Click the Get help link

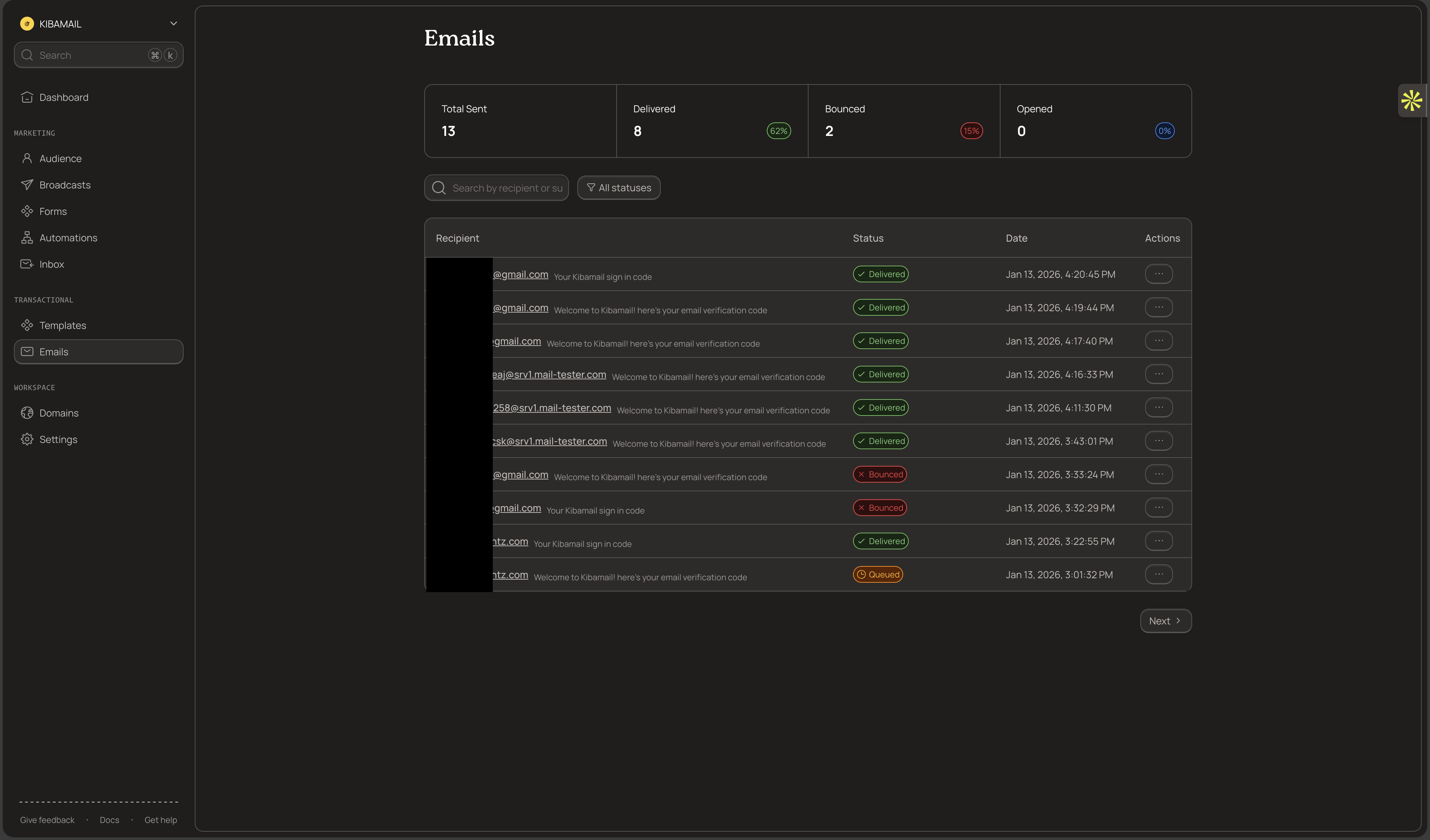coord(161,819)
